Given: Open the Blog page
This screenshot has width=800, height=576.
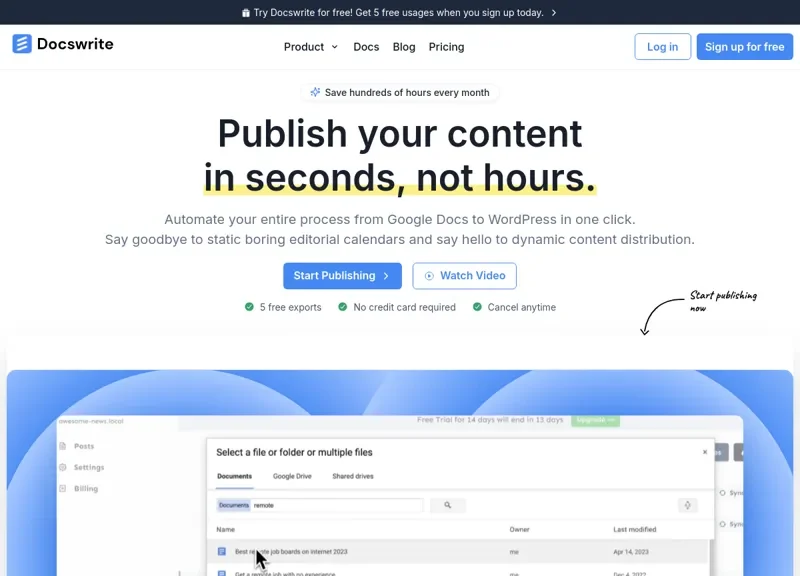Looking at the screenshot, I should tap(404, 47).
